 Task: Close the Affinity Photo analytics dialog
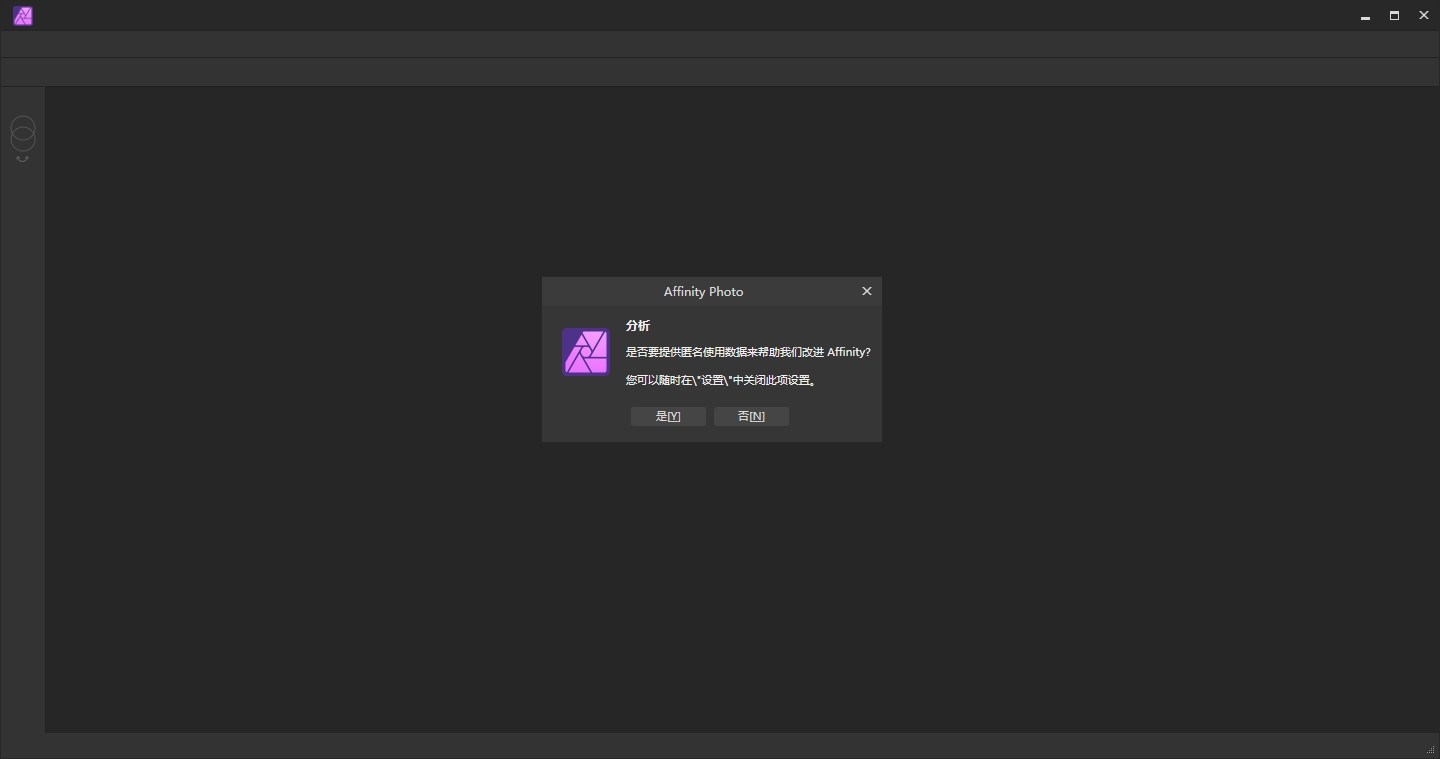pyautogui.click(x=867, y=291)
